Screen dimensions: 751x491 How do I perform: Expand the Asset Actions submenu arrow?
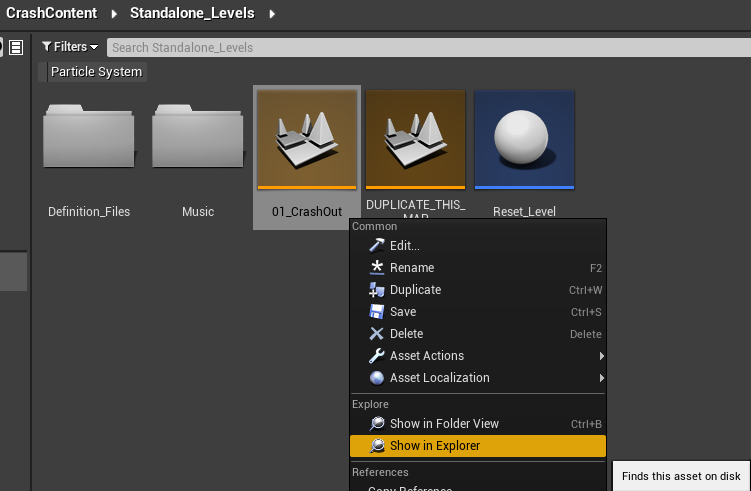click(x=602, y=356)
